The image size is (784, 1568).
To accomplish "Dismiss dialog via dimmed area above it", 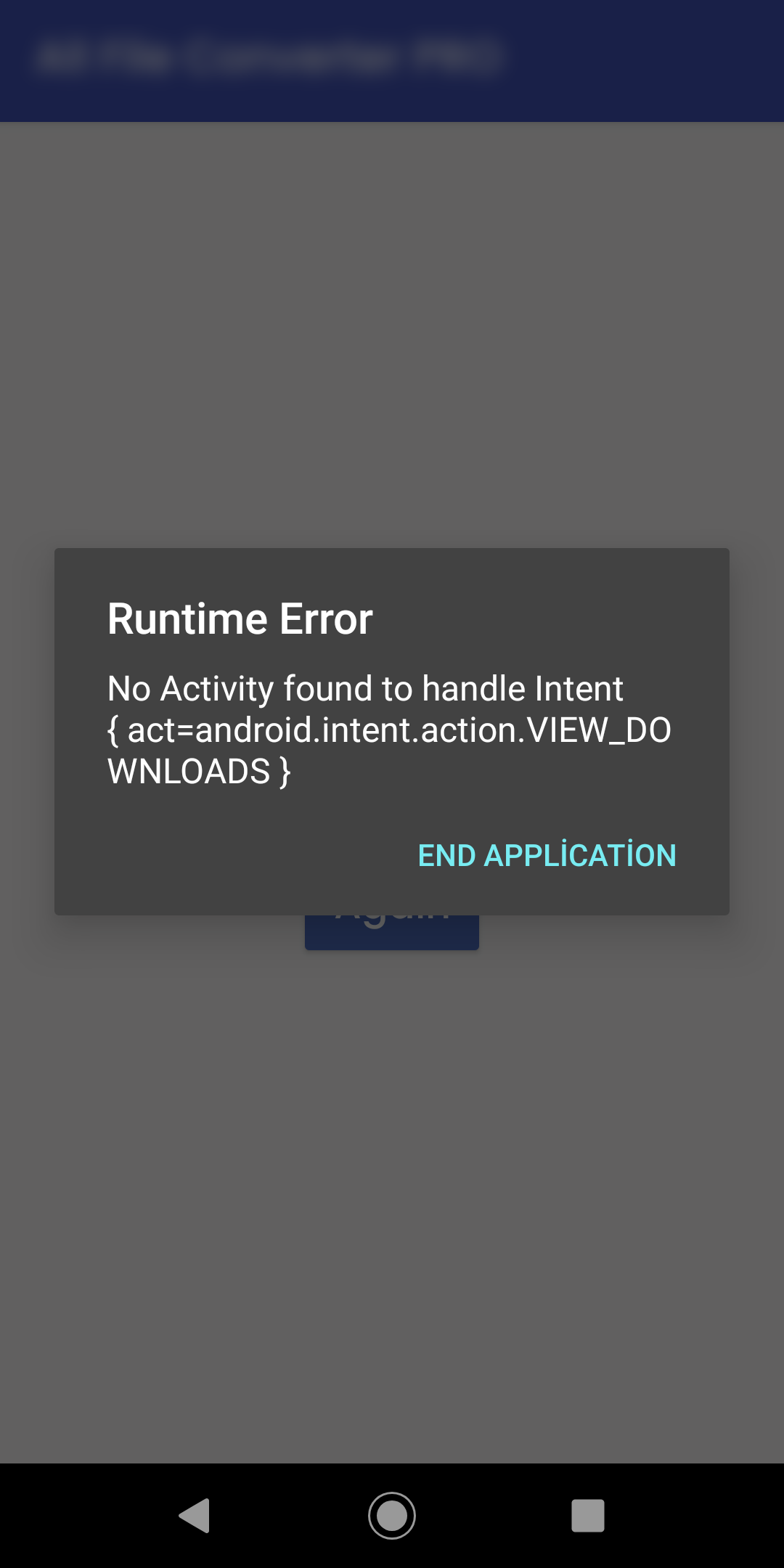I will 392,334.
